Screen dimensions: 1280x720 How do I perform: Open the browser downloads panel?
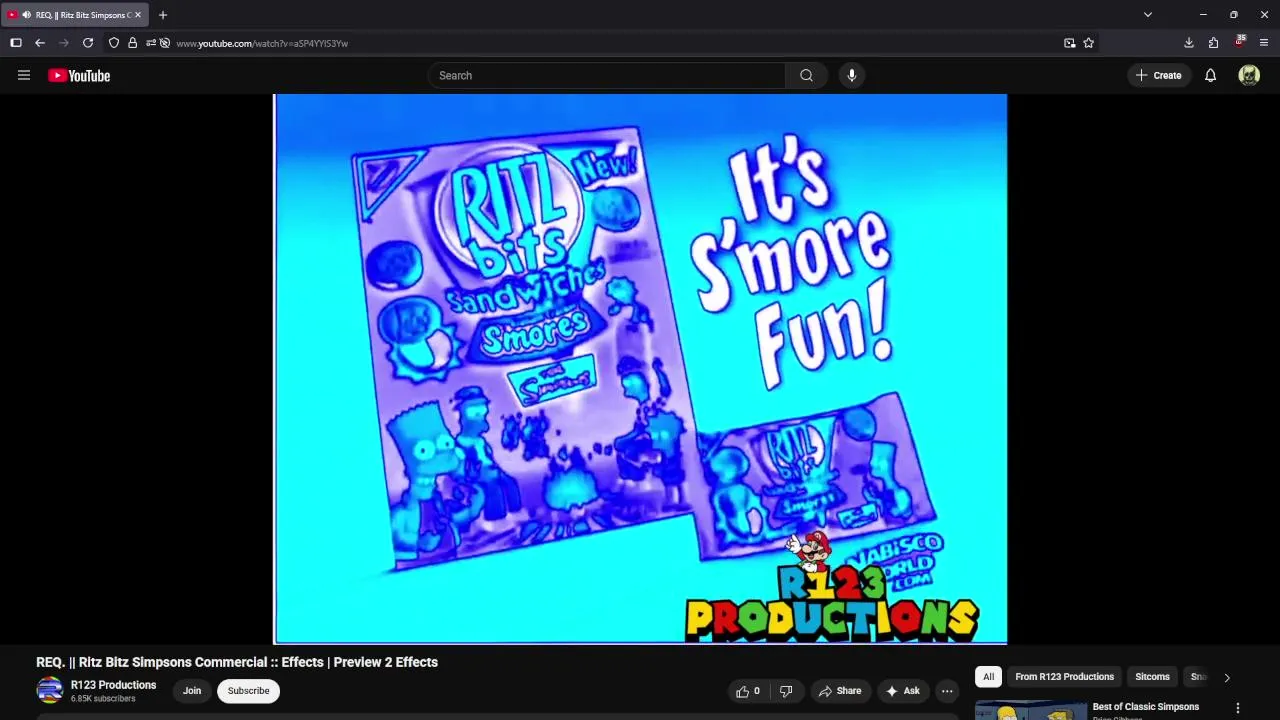(1189, 43)
